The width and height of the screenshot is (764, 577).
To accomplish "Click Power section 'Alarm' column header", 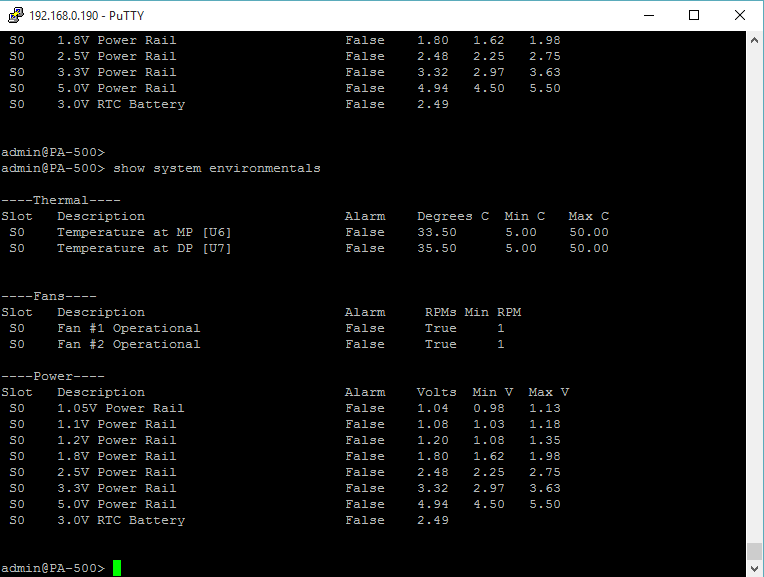I will pyautogui.click(x=365, y=392).
